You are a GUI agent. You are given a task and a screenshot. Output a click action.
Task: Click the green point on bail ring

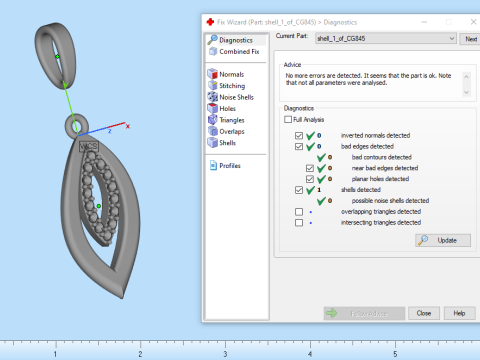(x=57, y=57)
